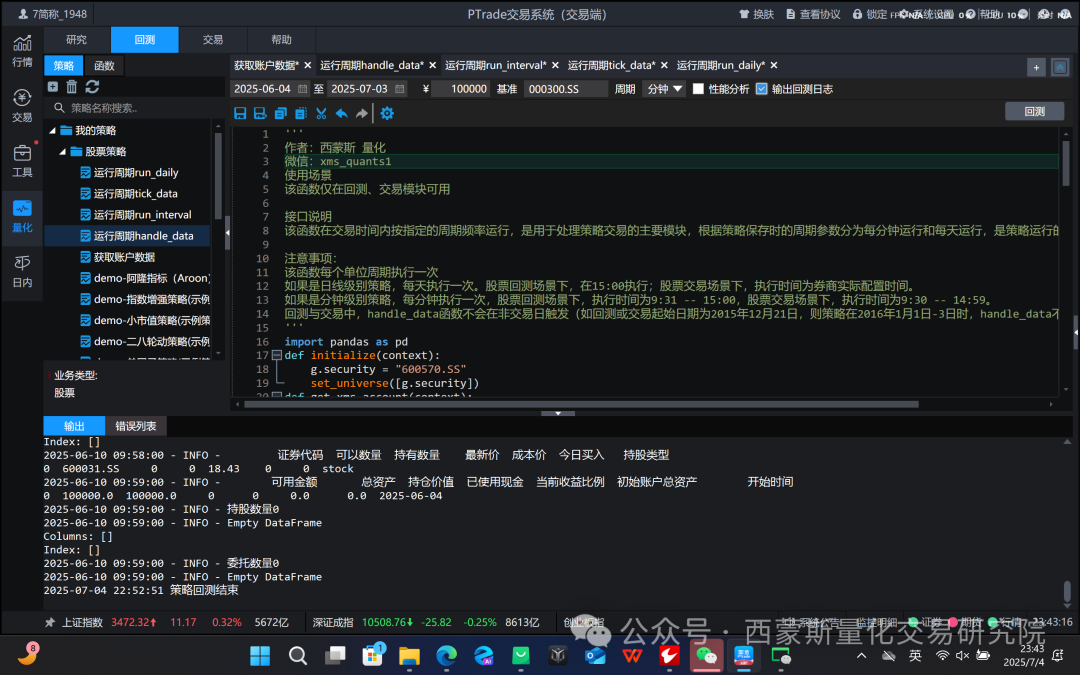Click the initial capital 100000 field
The width and height of the screenshot is (1080, 675).
click(460, 89)
